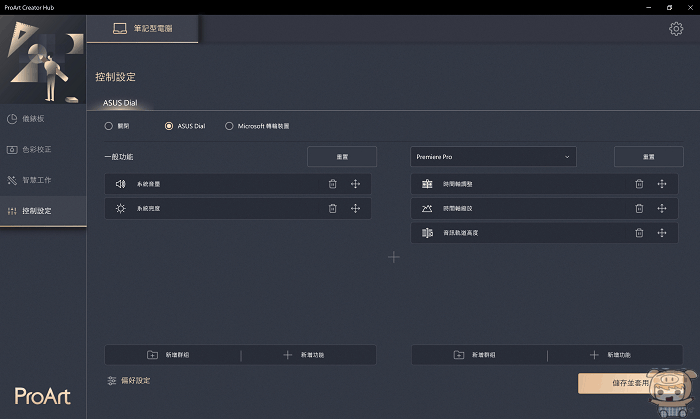
Task: Expand the Premiere Pro application dropdown
Action: coord(493,157)
